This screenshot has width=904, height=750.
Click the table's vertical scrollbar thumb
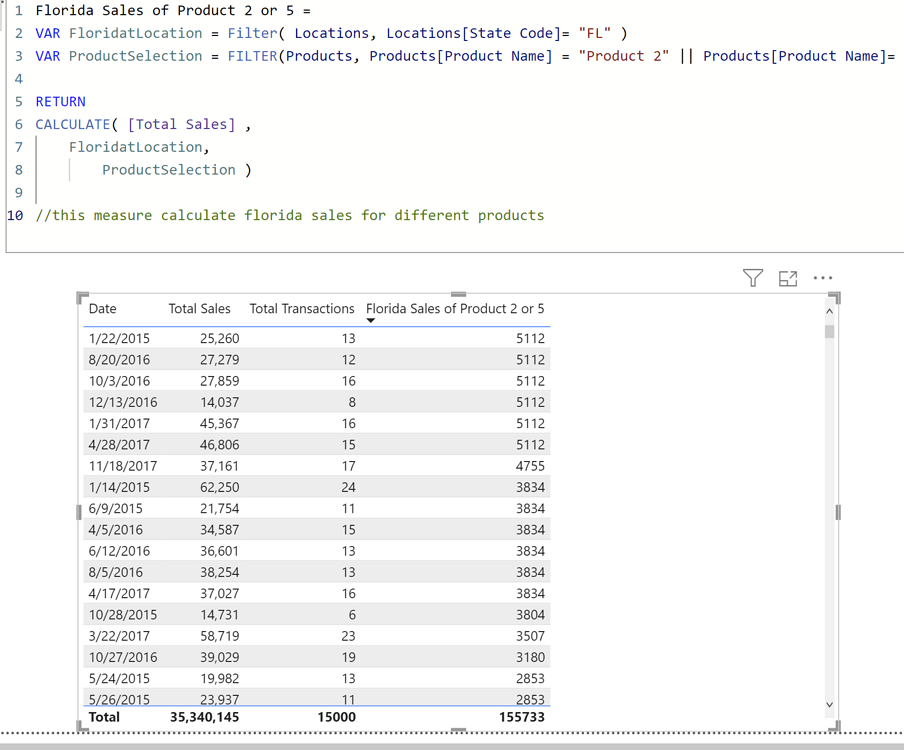click(x=829, y=332)
